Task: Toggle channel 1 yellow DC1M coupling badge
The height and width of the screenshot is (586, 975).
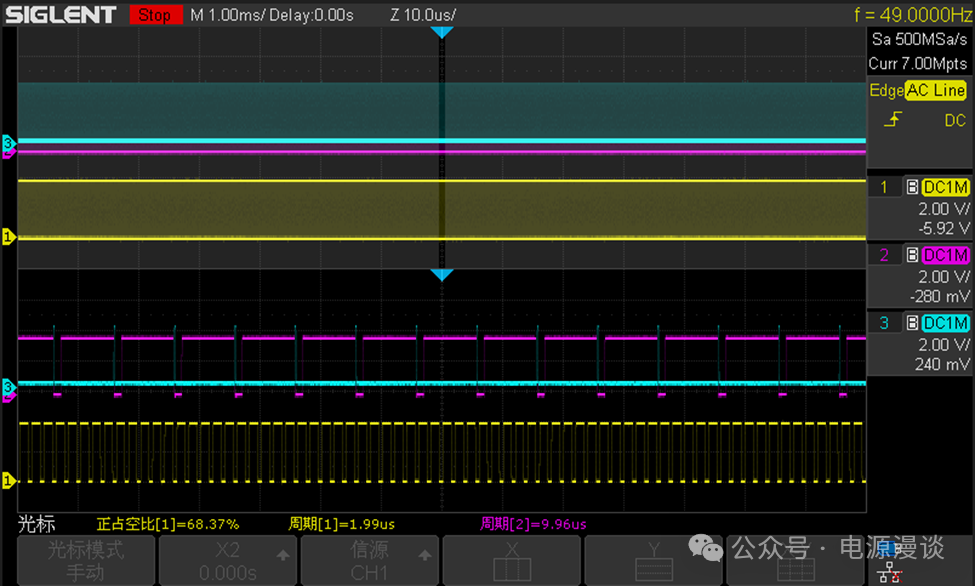Action: (945, 187)
